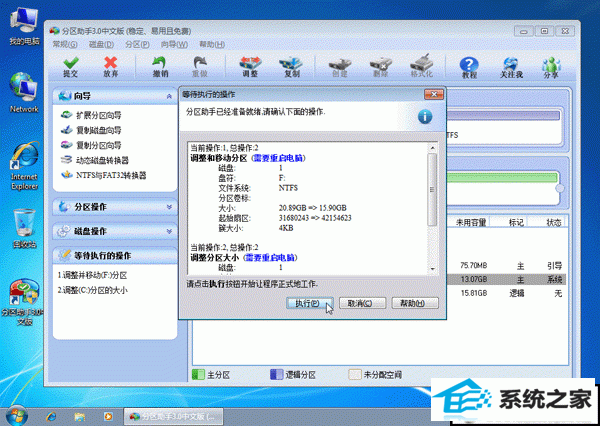Click the 格式化 (Format) toolbar icon

421,66
